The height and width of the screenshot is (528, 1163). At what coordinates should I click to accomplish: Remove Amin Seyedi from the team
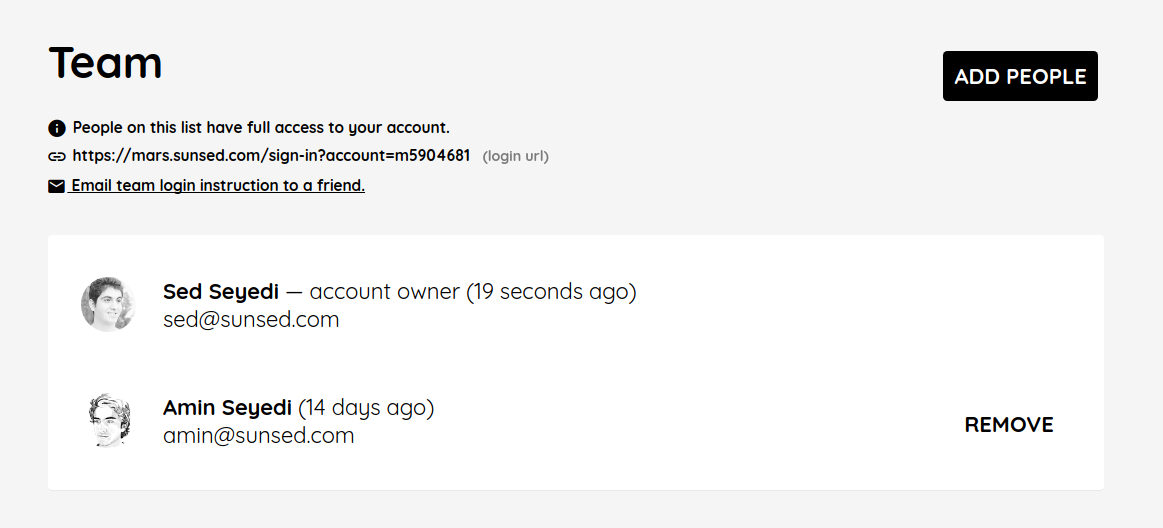1008,425
